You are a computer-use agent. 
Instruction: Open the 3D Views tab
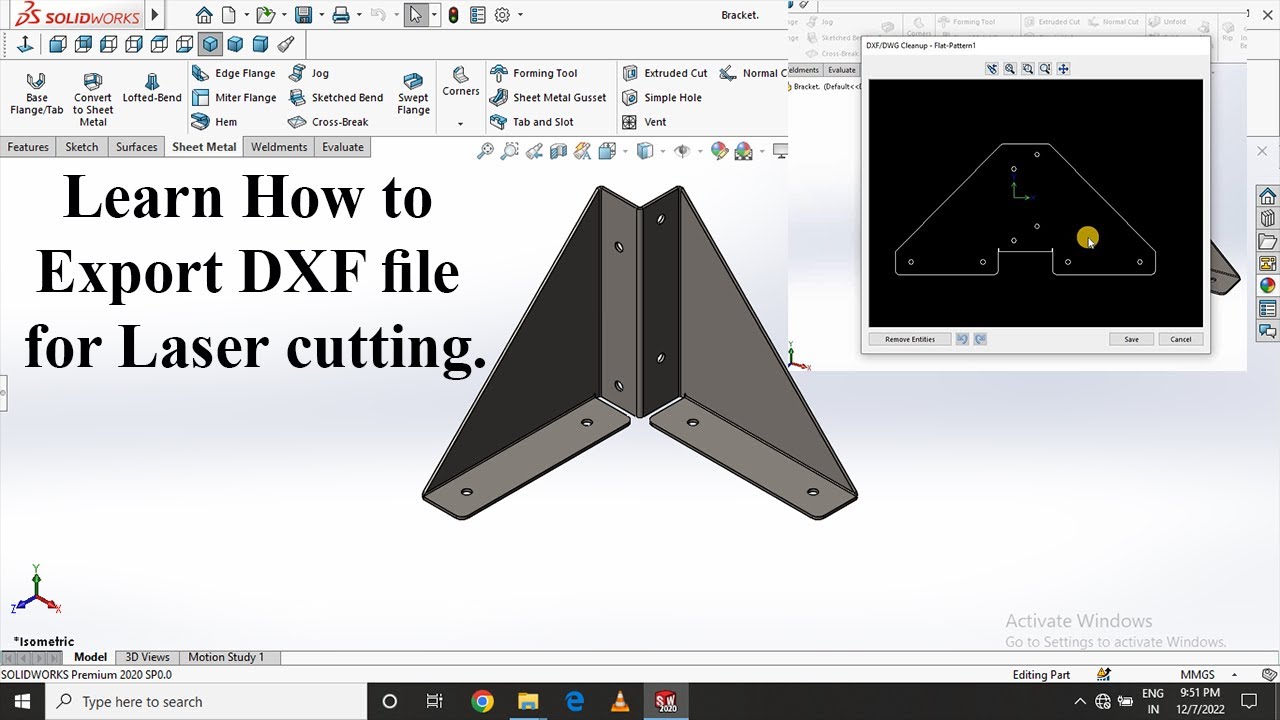pyautogui.click(x=147, y=657)
